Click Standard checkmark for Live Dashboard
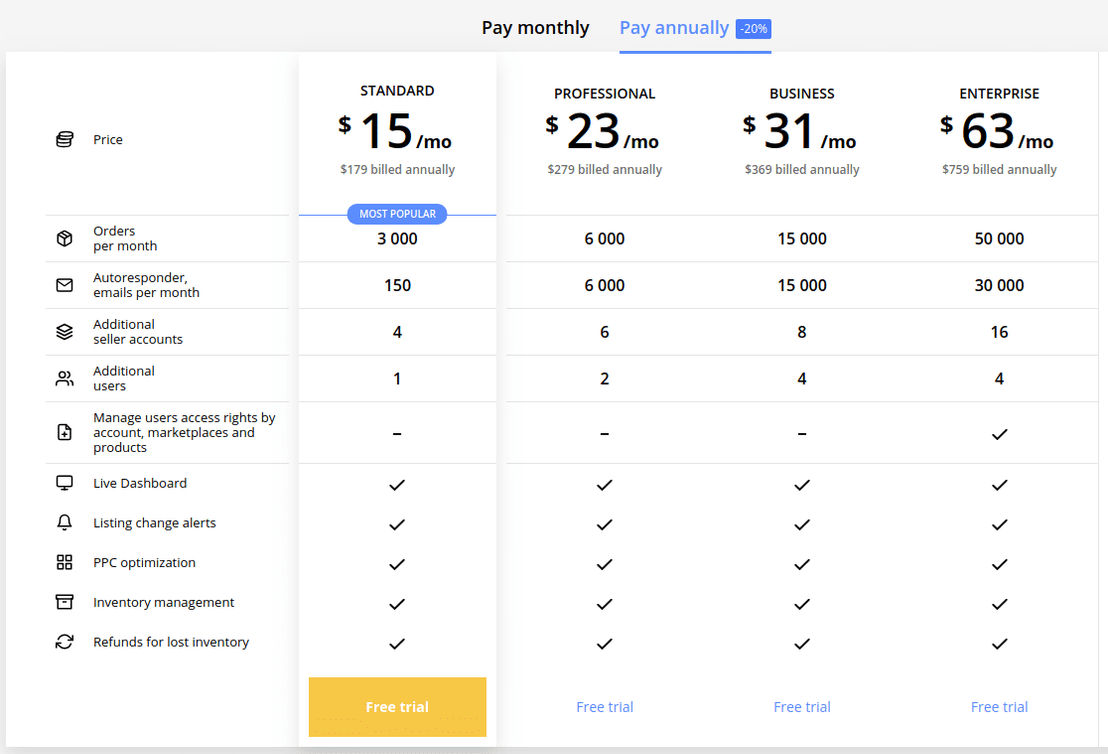Image resolution: width=1108 pixels, height=754 pixels. tap(397, 485)
